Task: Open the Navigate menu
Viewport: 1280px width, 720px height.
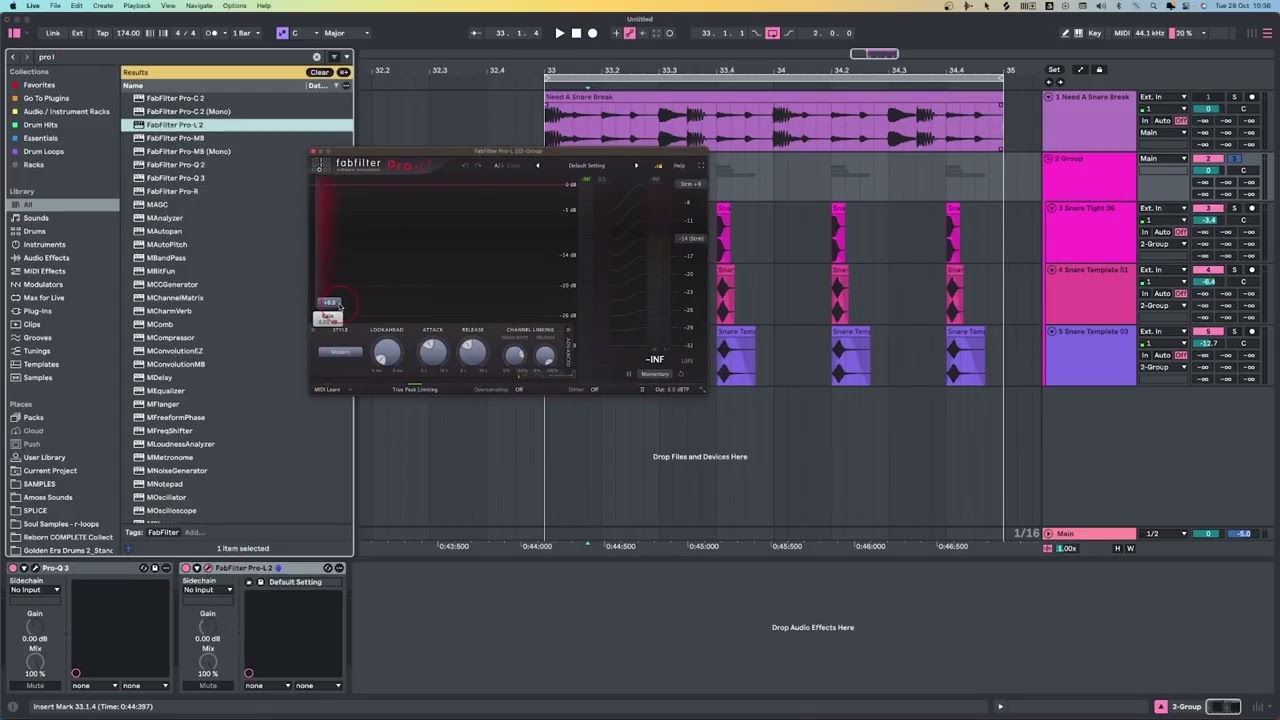Action: point(199,6)
